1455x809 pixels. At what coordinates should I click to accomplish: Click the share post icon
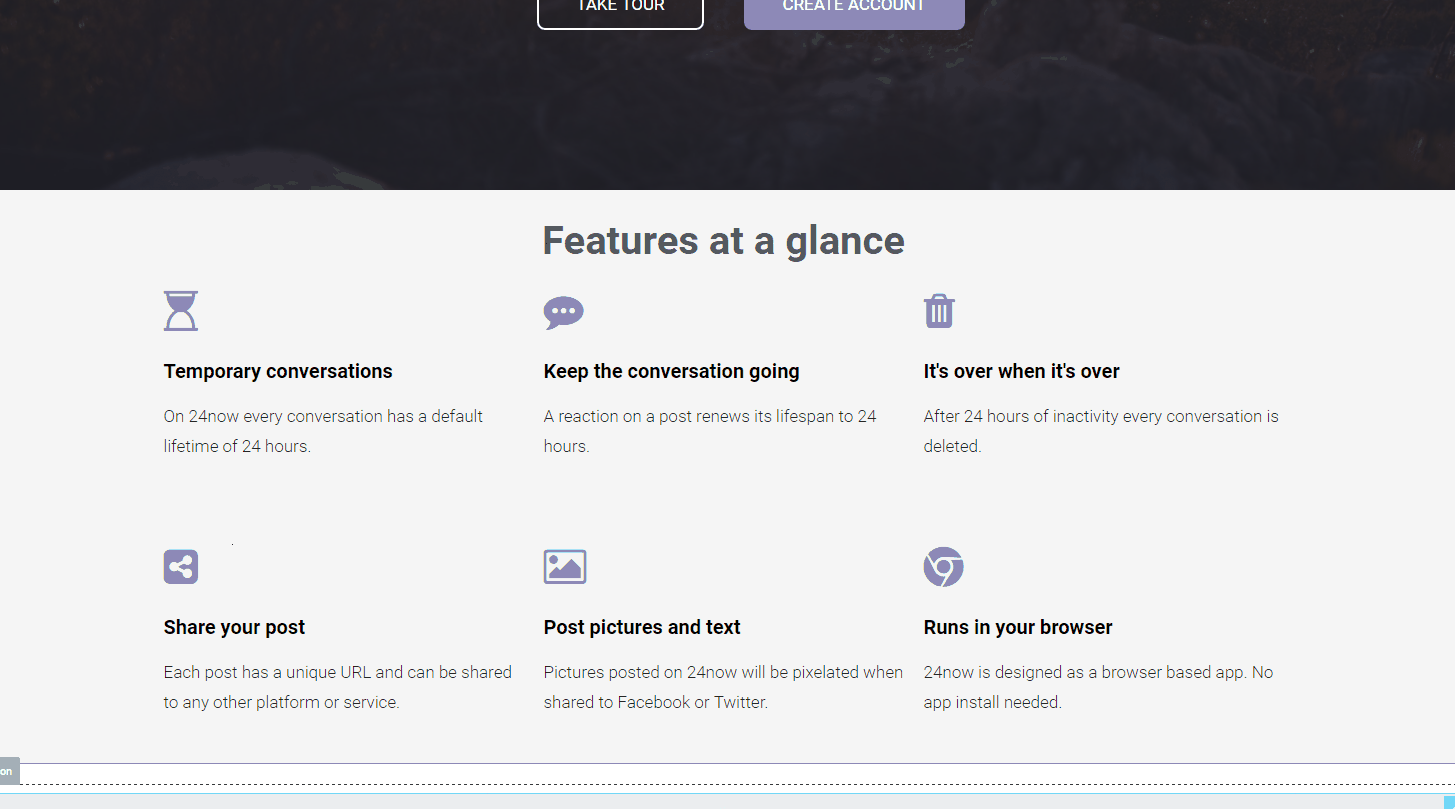tap(181, 567)
